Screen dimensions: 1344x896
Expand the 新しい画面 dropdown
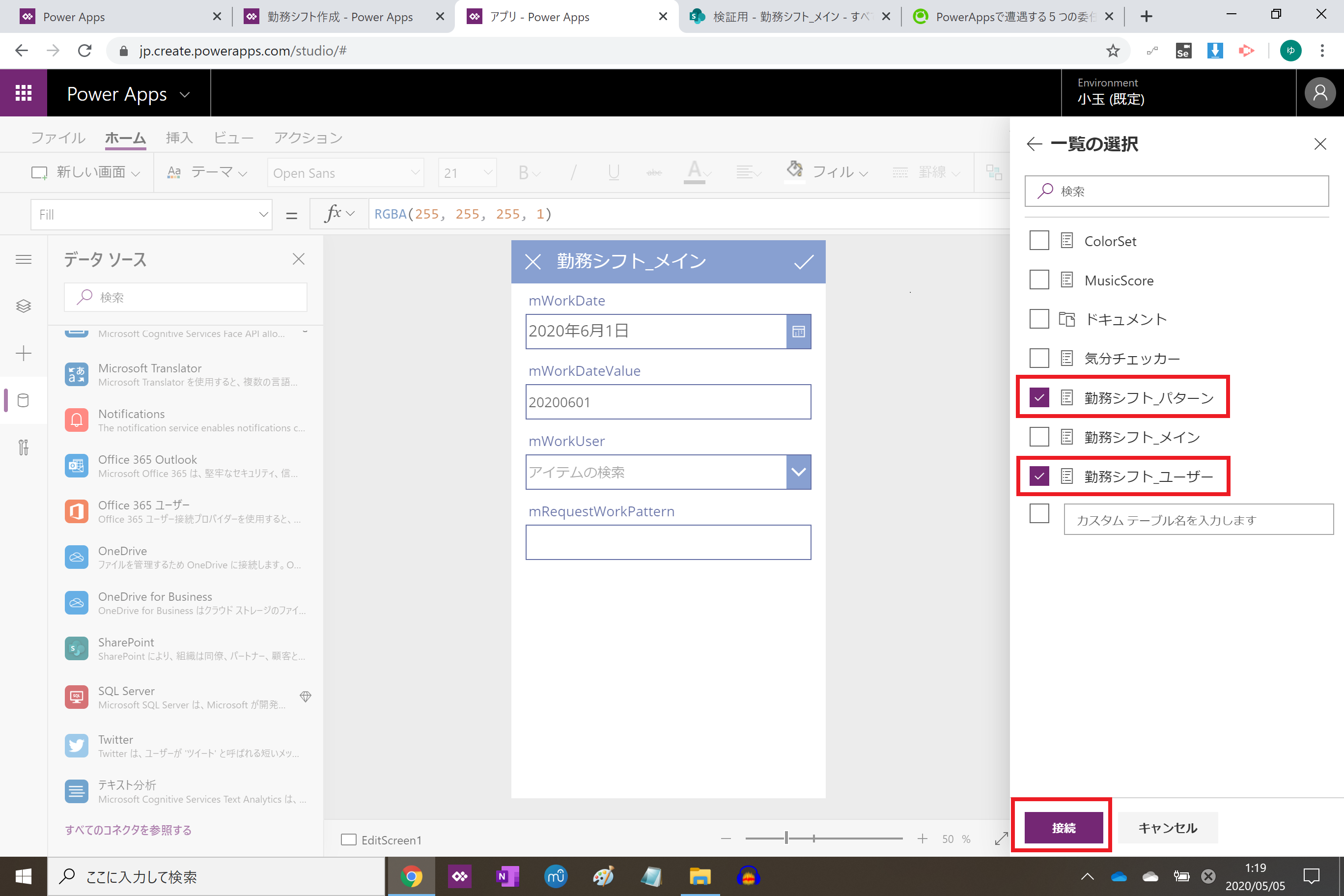click(x=136, y=173)
